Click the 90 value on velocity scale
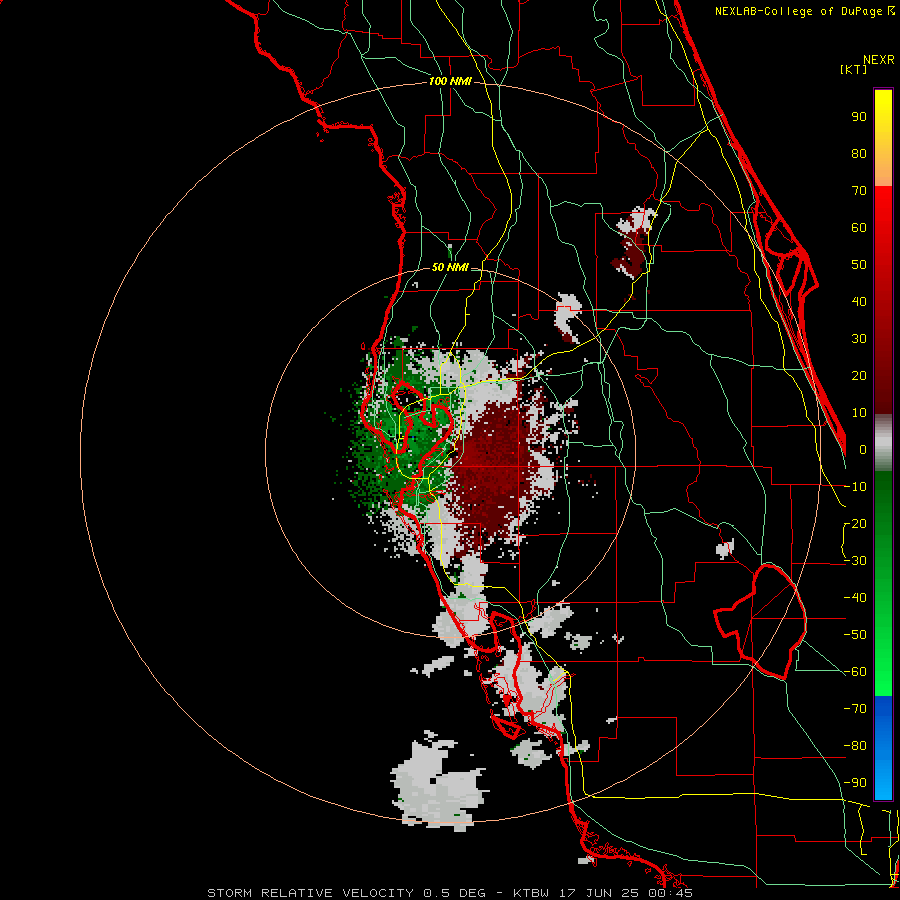Viewport: 900px width, 900px height. pyautogui.click(x=859, y=117)
